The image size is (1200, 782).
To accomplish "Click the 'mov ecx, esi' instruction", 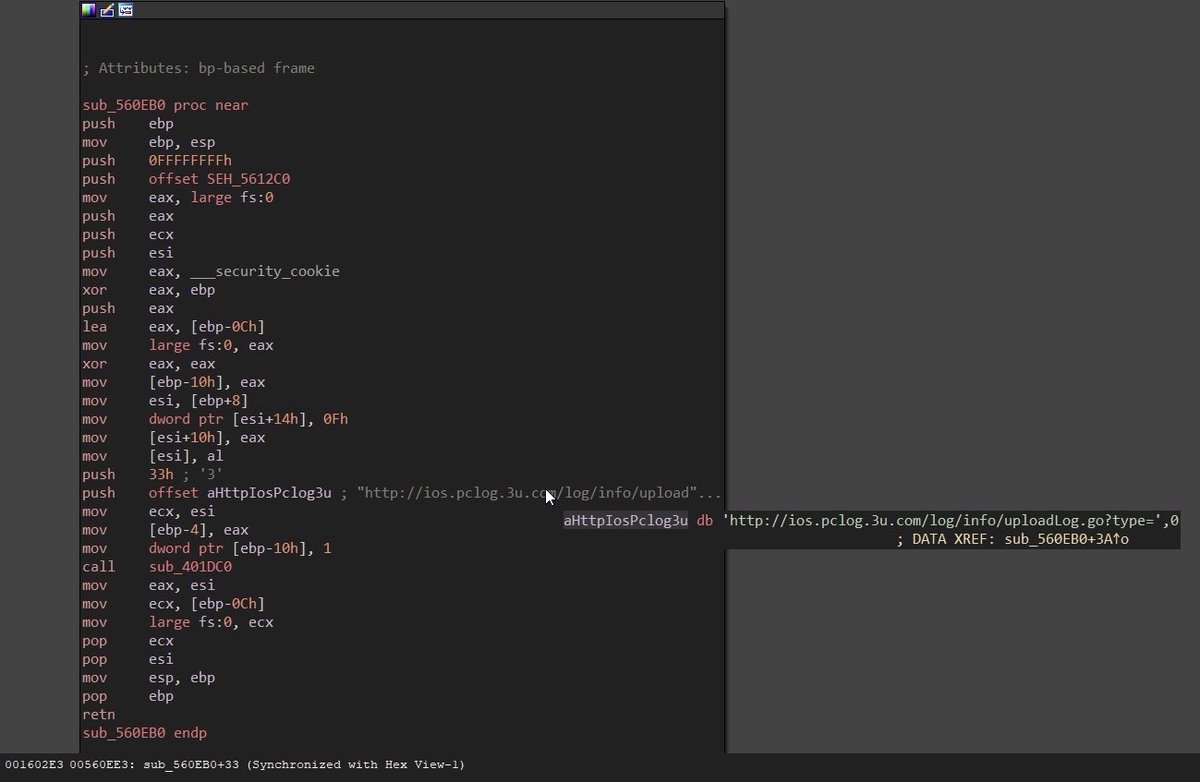I will tap(149, 511).
